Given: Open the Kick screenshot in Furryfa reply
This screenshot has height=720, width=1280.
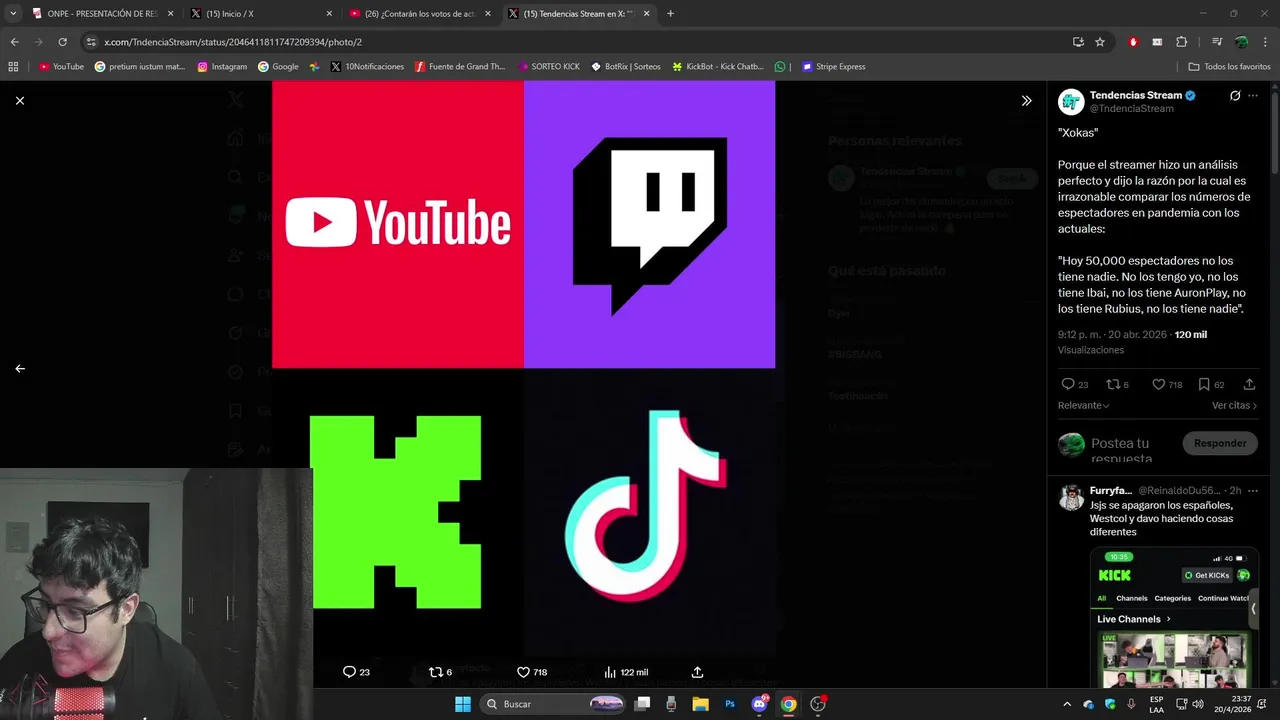Looking at the screenshot, I should pyautogui.click(x=1174, y=618).
